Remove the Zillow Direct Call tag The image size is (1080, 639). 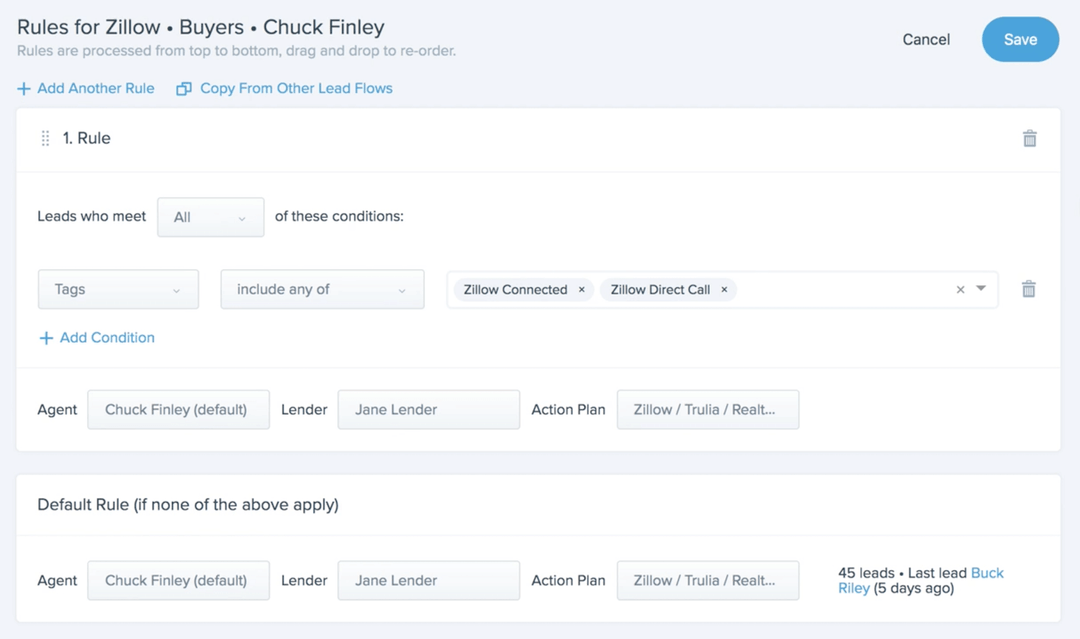(x=724, y=290)
